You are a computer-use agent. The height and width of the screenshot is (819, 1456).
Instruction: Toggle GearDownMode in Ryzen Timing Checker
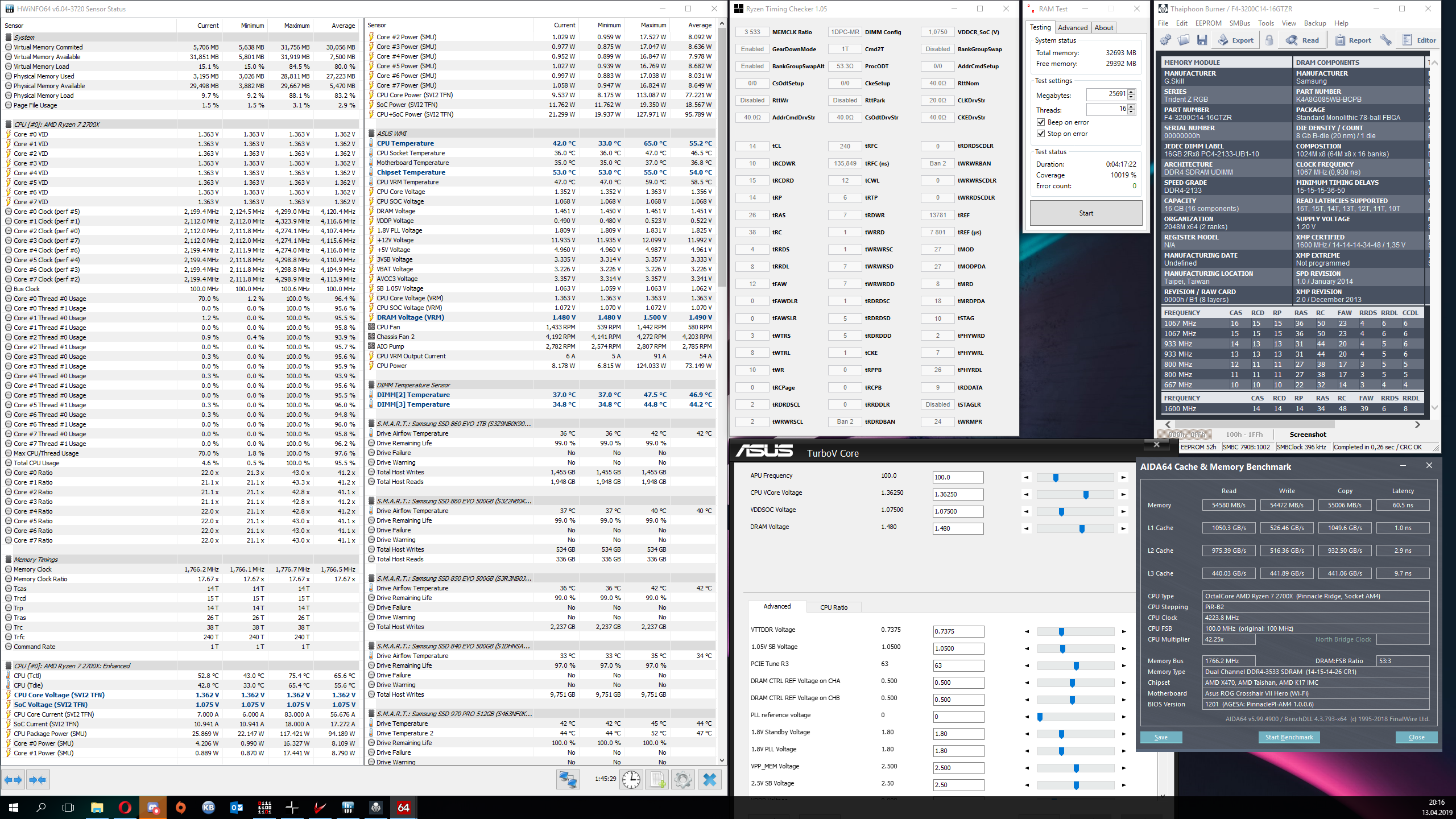pos(752,49)
